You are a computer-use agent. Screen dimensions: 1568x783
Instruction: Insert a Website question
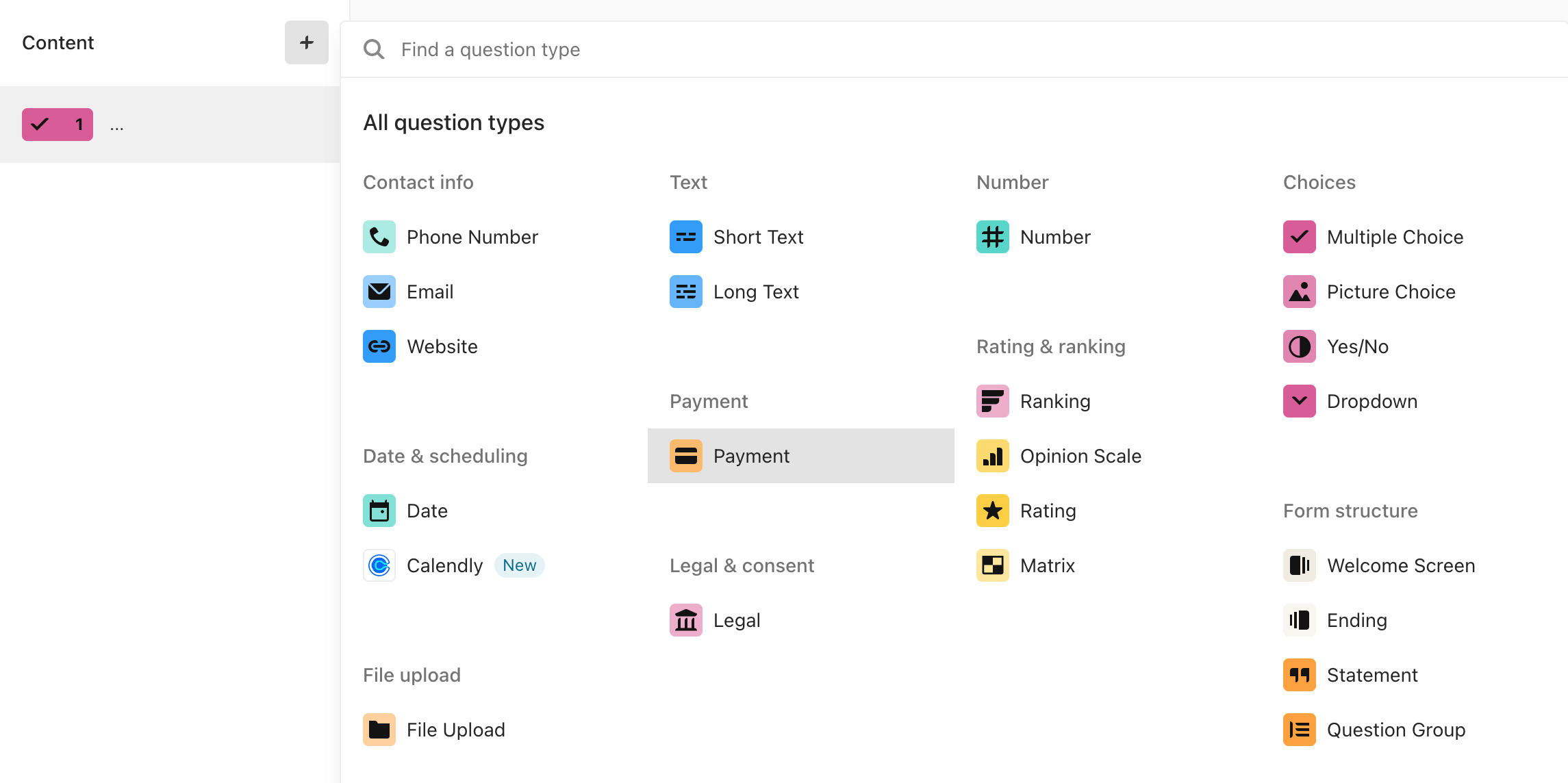pos(494,346)
